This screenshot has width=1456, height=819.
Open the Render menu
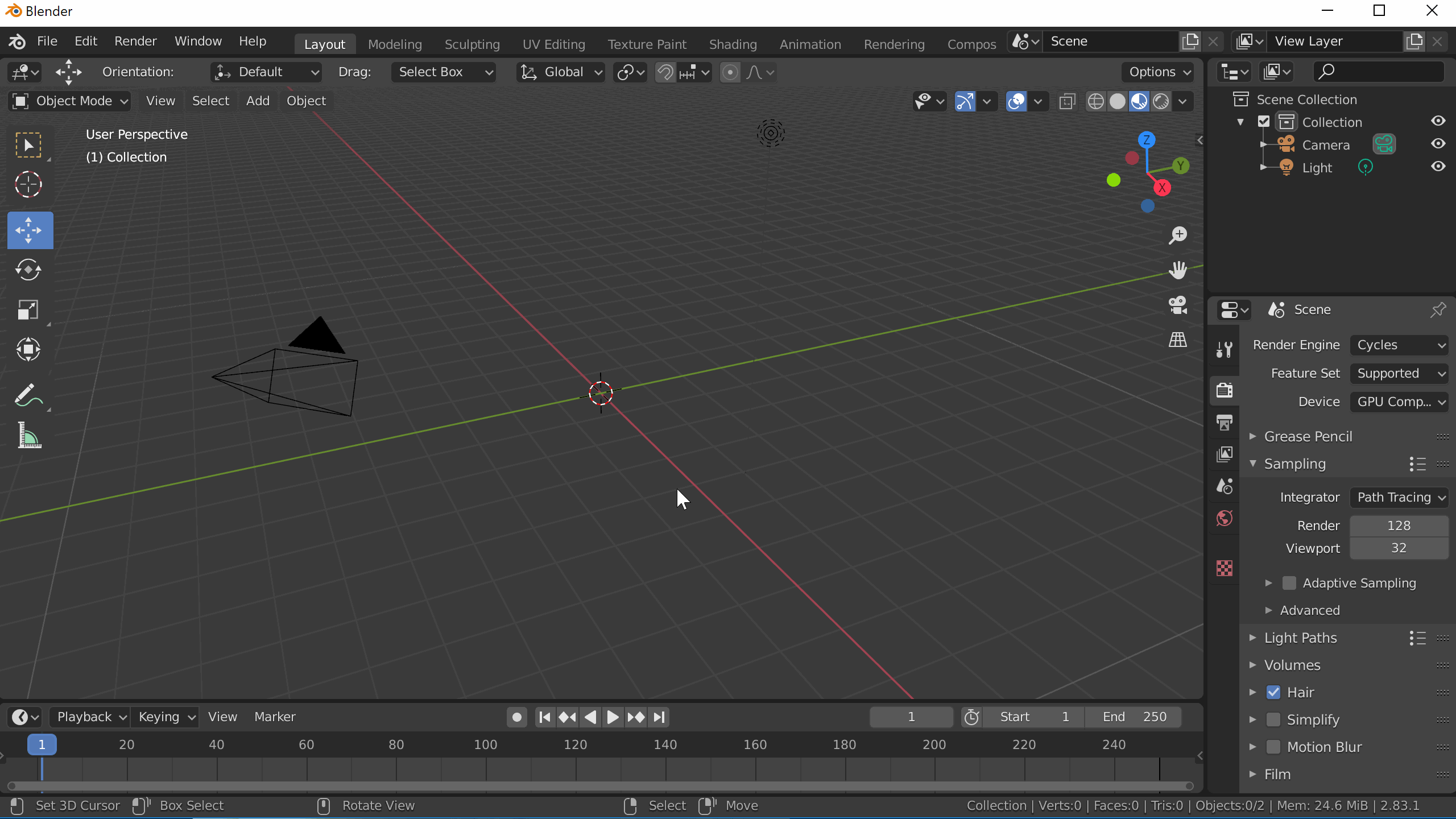point(135,41)
